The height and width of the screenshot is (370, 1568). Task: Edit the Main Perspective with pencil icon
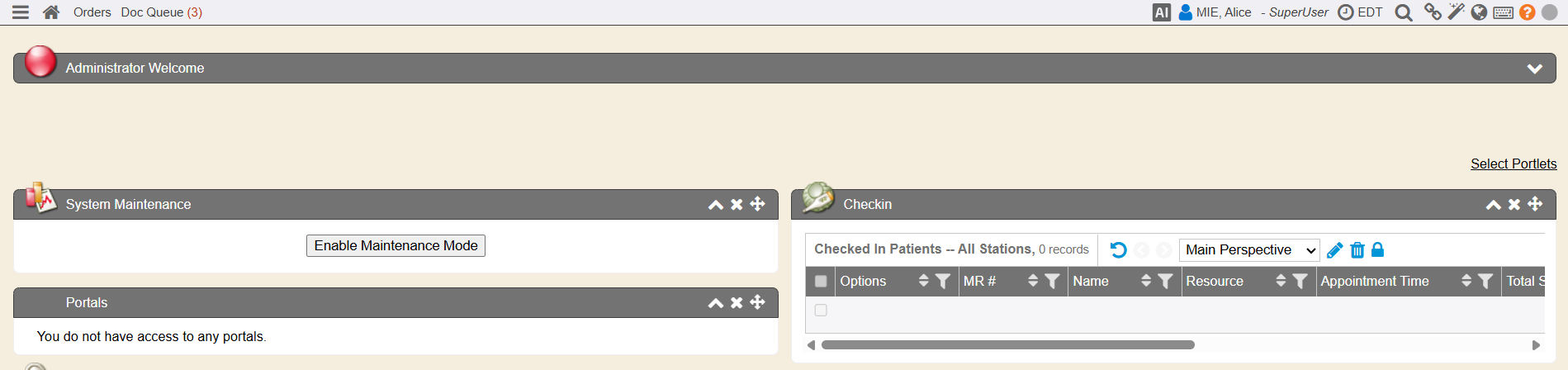(x=1334, y=249)
